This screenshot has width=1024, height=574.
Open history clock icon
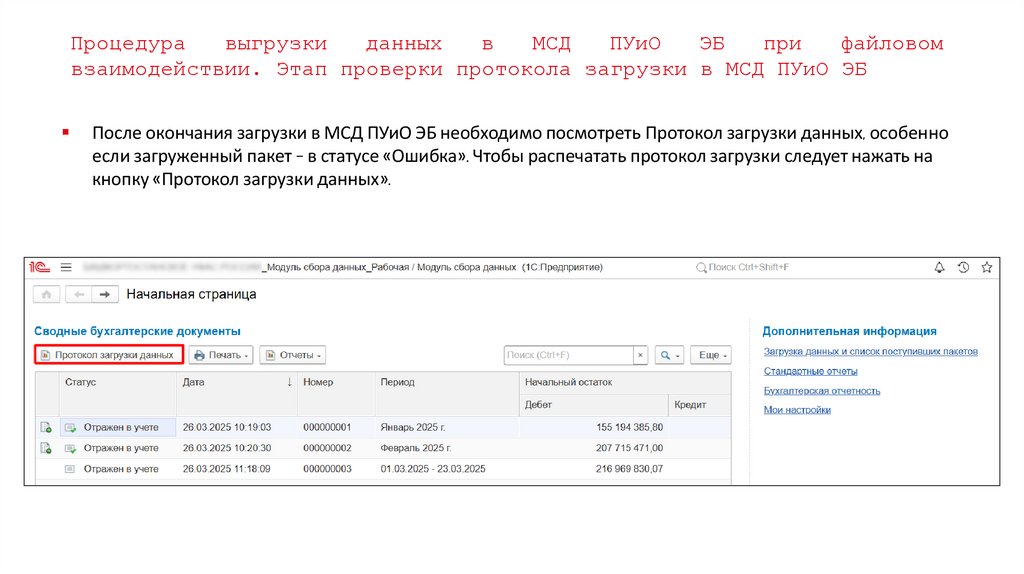tap(963, 267)
